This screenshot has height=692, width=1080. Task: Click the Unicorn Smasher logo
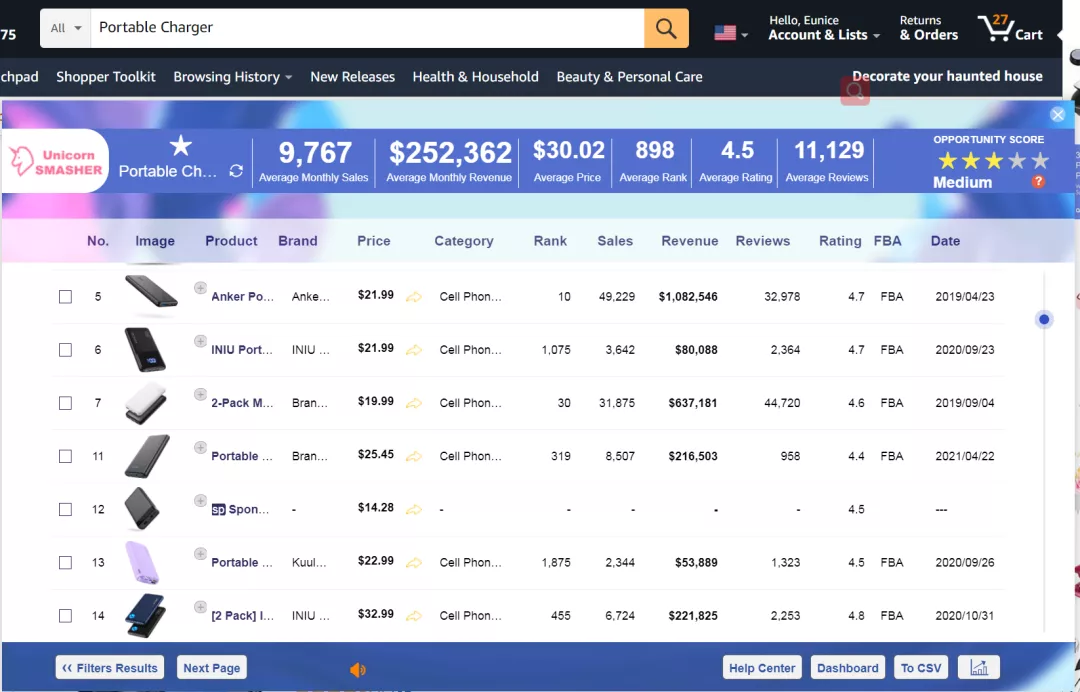coord(56,161)
